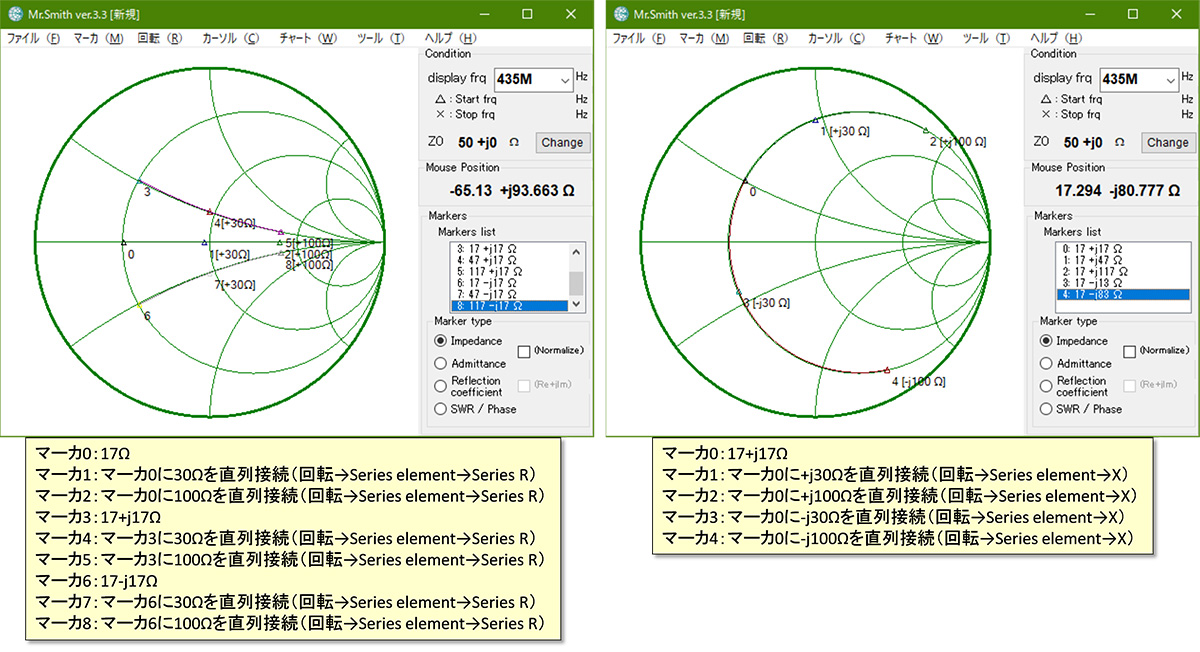
Task: Open ツール(T) menu in left Mr.Smith window
Action: click(x=381, y=38)
